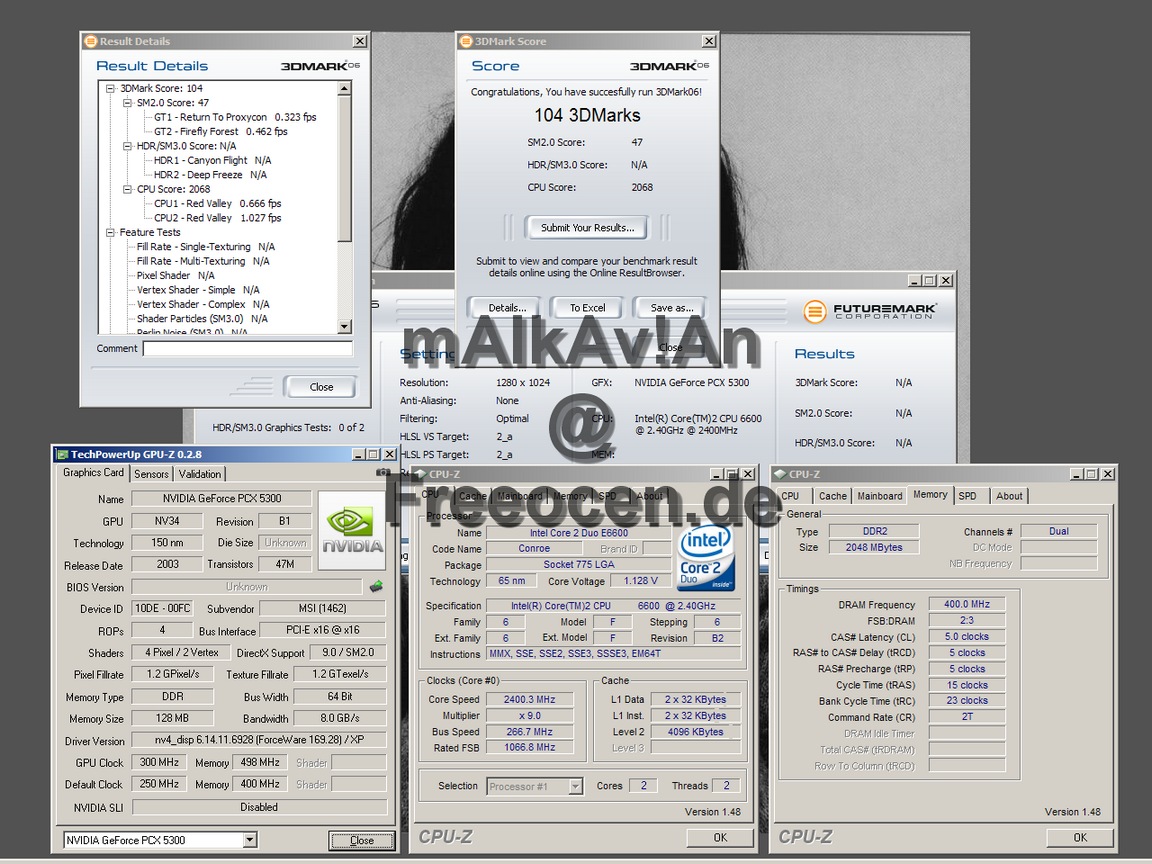This screenshot has width=1152, height=864.
Task: Click the Level 2 4096 KBytes value
Action: [x=695, y=732]
